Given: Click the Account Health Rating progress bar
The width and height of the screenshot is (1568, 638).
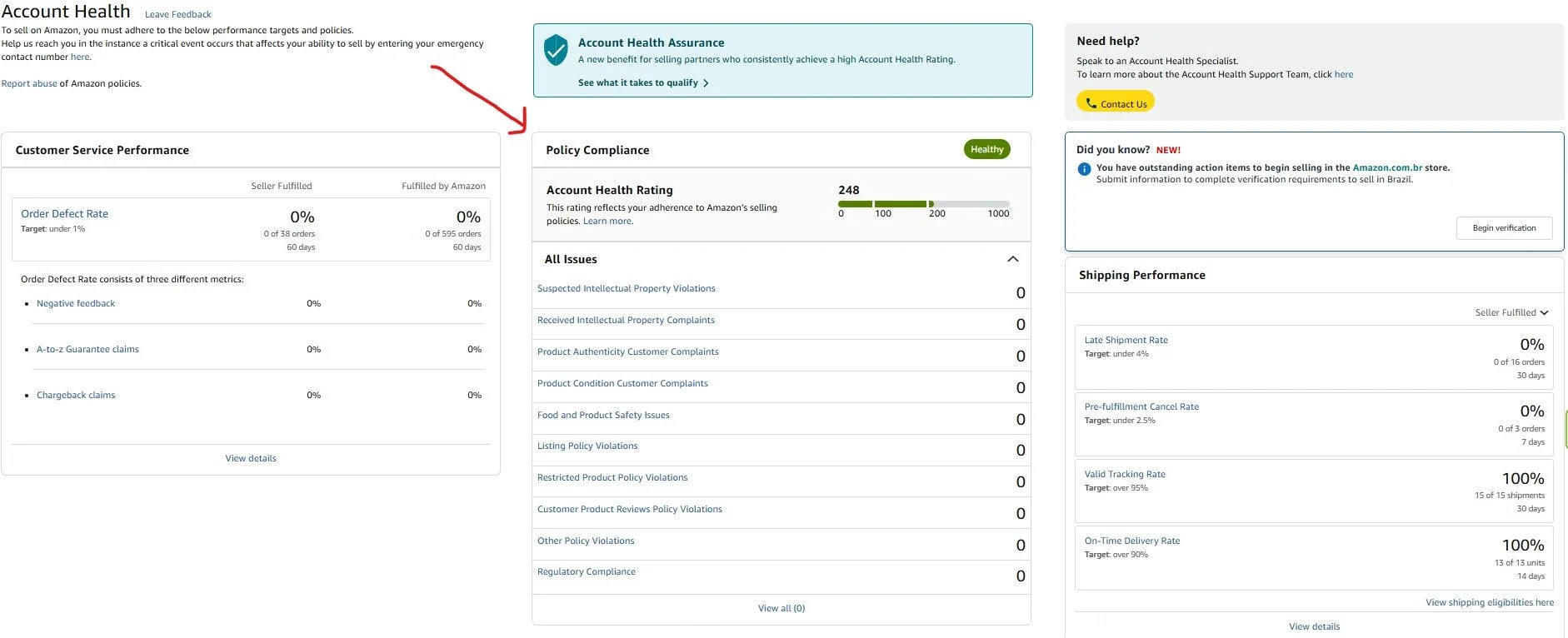Looking at the screenshot, I should pos(924,204).
